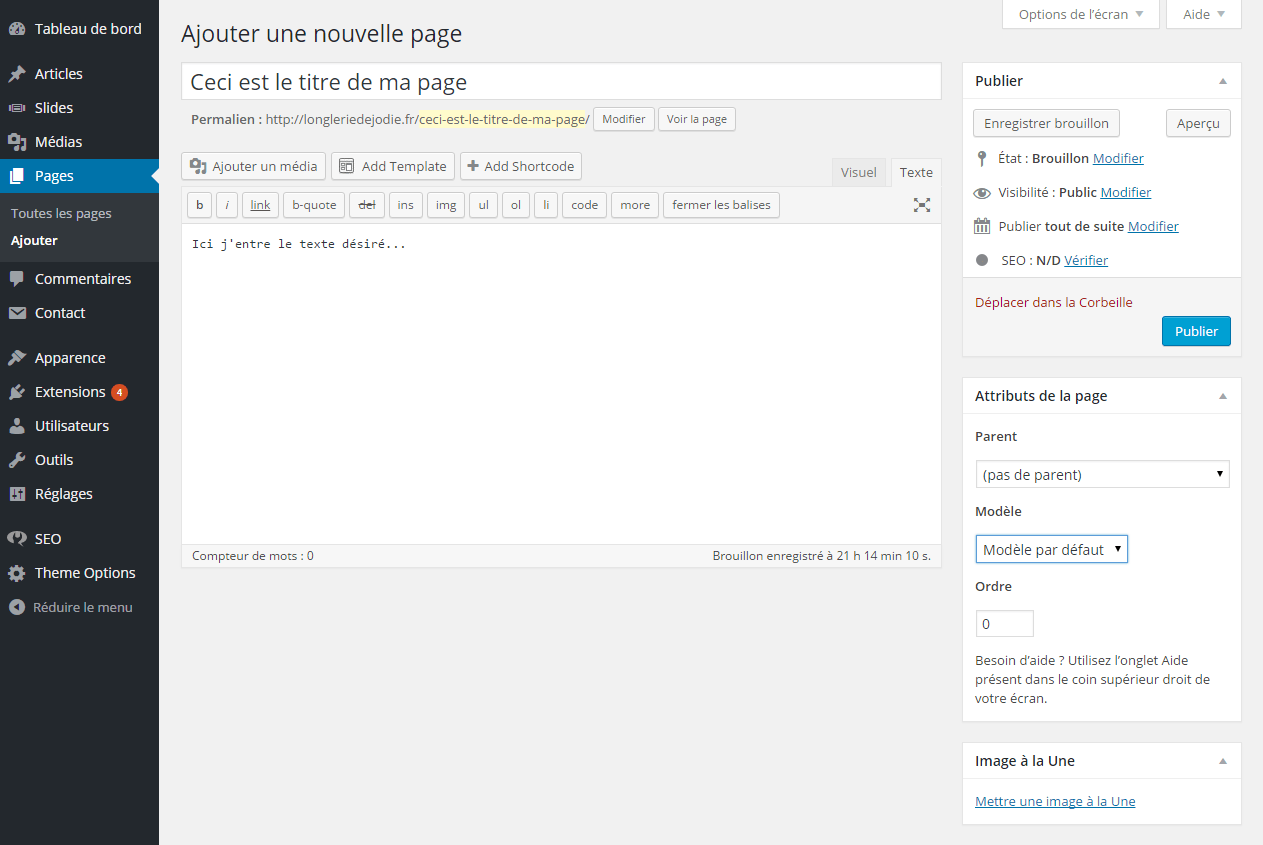Click Déplacer dans la Corbeille link

click(1053, 302)
